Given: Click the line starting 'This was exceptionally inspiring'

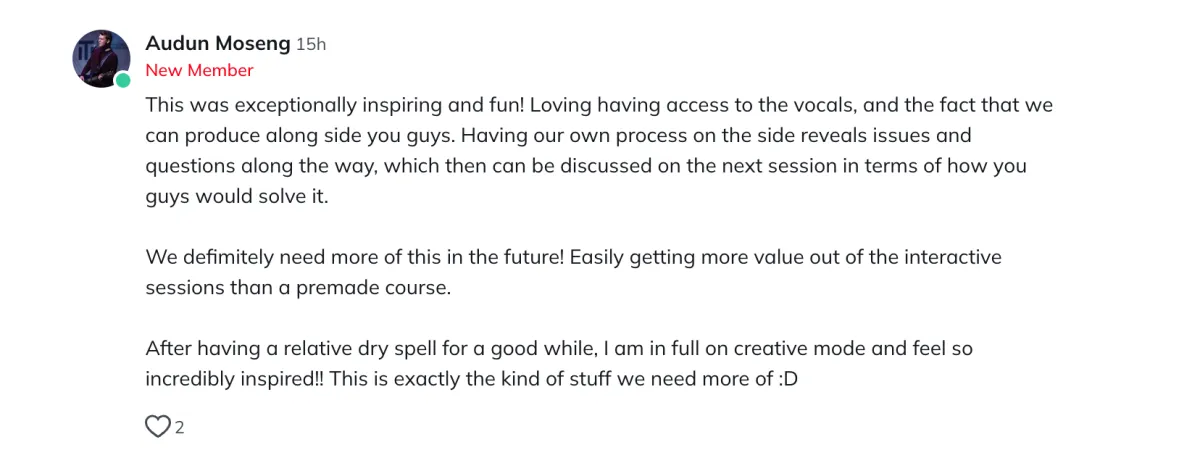Looking at the screenshot, I should (599, 105).
